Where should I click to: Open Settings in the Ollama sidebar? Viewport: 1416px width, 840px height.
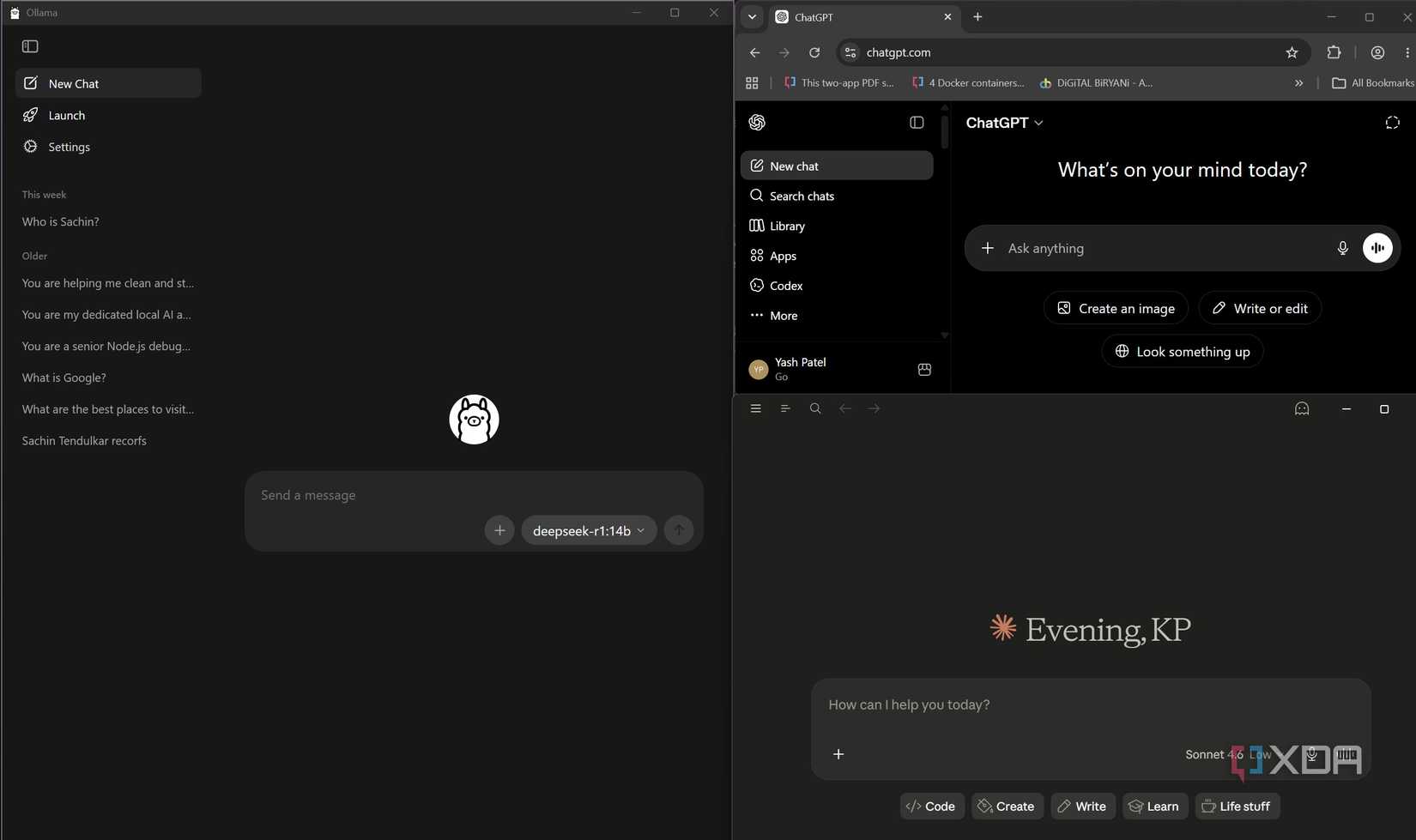pos(108,147)
